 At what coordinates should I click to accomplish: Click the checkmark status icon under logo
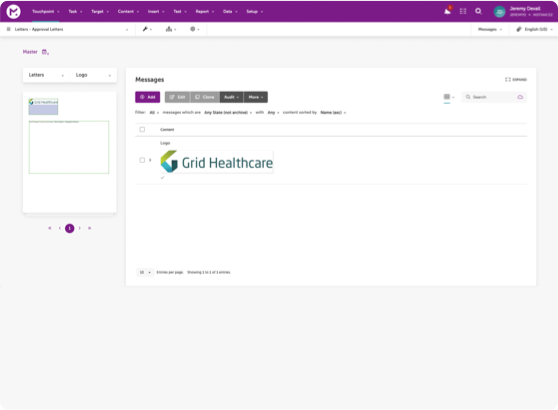tap(163, 177)
